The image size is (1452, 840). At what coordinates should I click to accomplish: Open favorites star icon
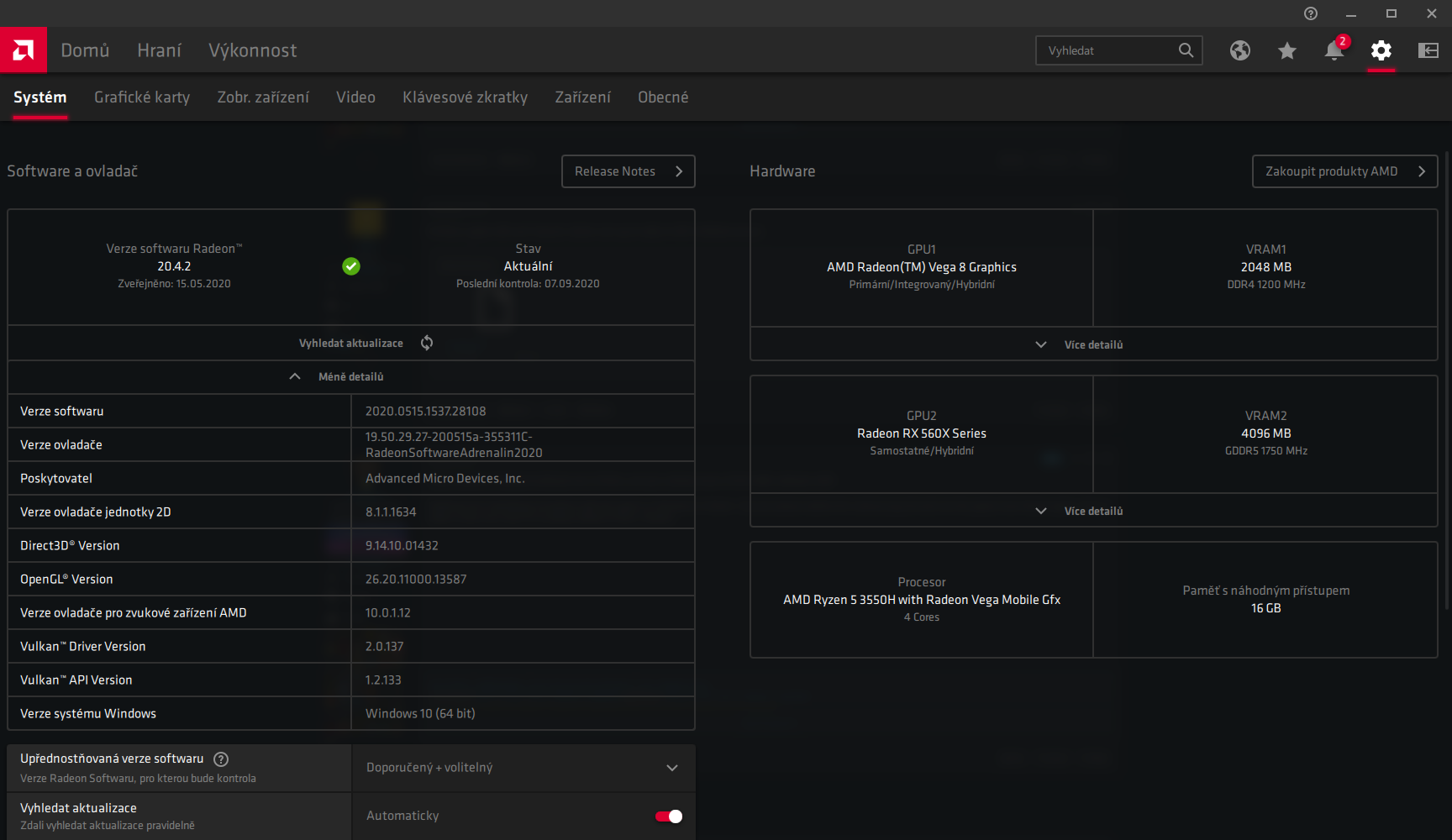click(1287, 50)
